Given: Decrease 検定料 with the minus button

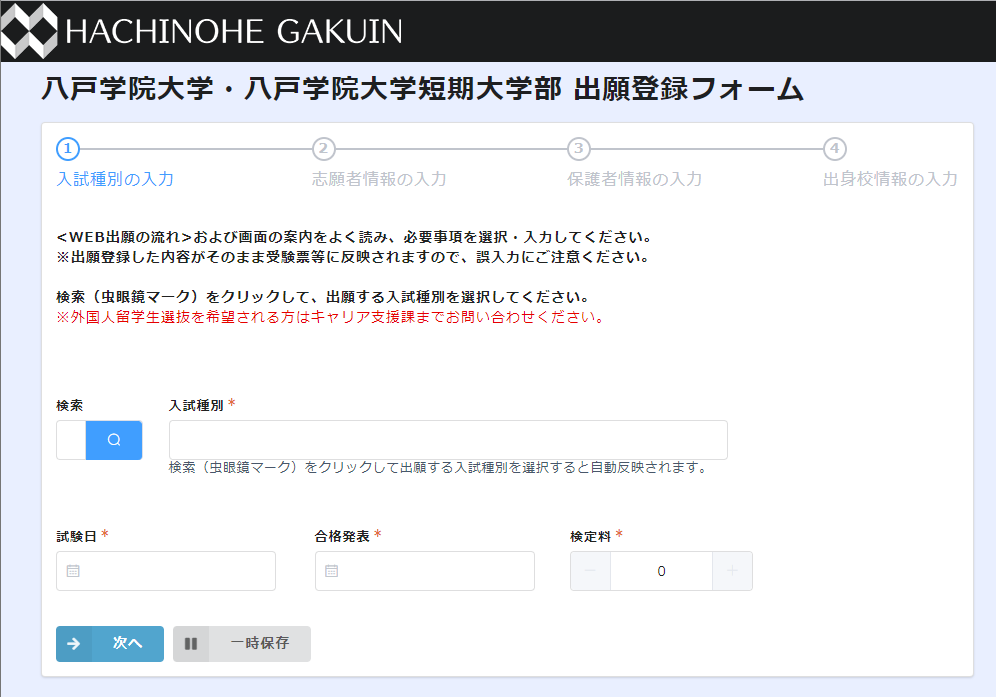Looking at the screenshot, I should point(590,571).
